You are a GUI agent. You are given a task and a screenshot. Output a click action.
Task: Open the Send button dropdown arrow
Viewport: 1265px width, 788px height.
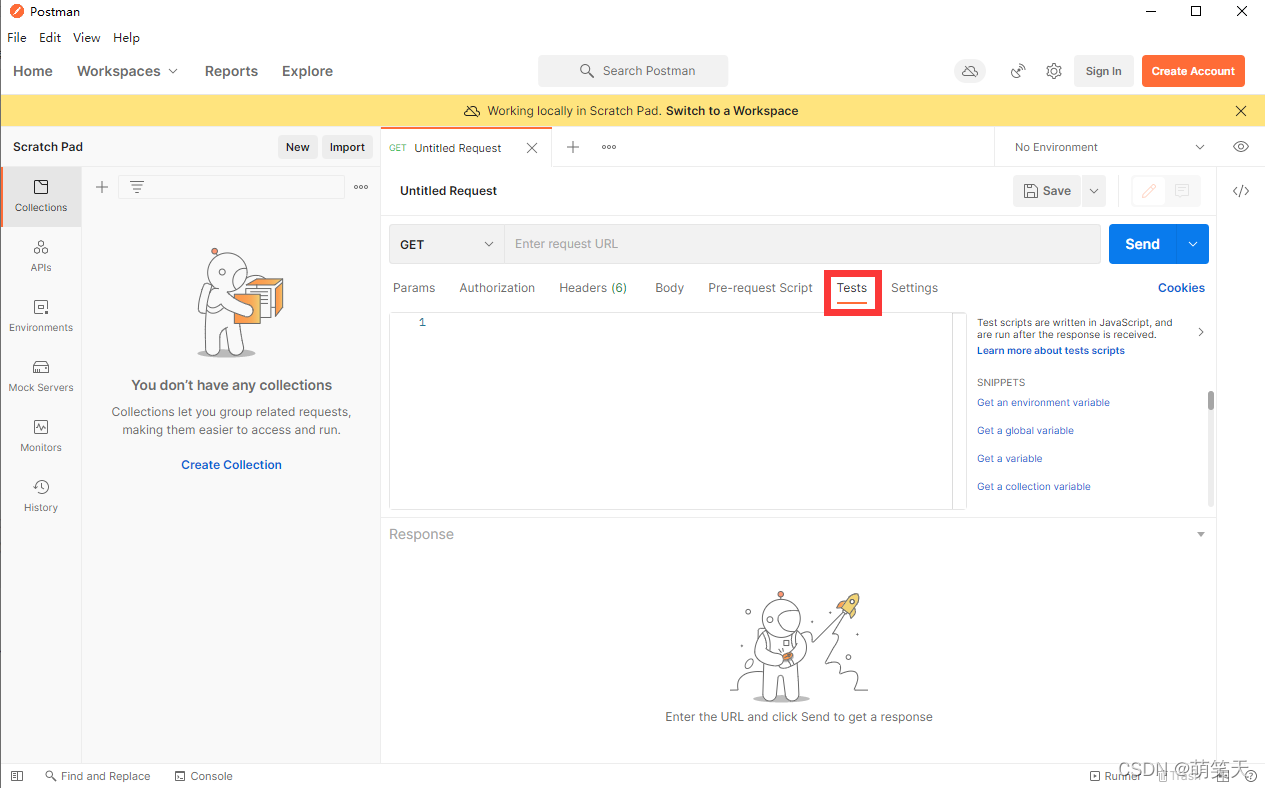pos(1193,244)
